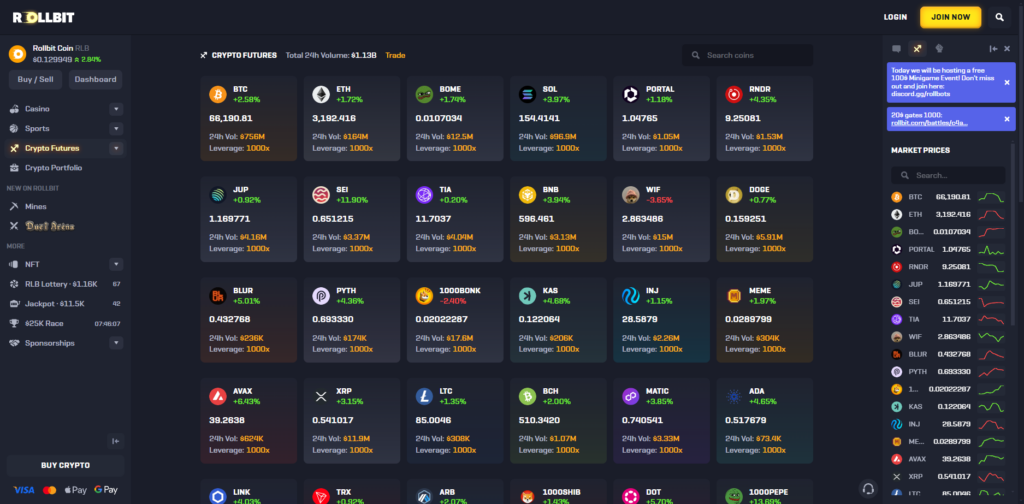Click the 1000BONK coin icon

424,296
